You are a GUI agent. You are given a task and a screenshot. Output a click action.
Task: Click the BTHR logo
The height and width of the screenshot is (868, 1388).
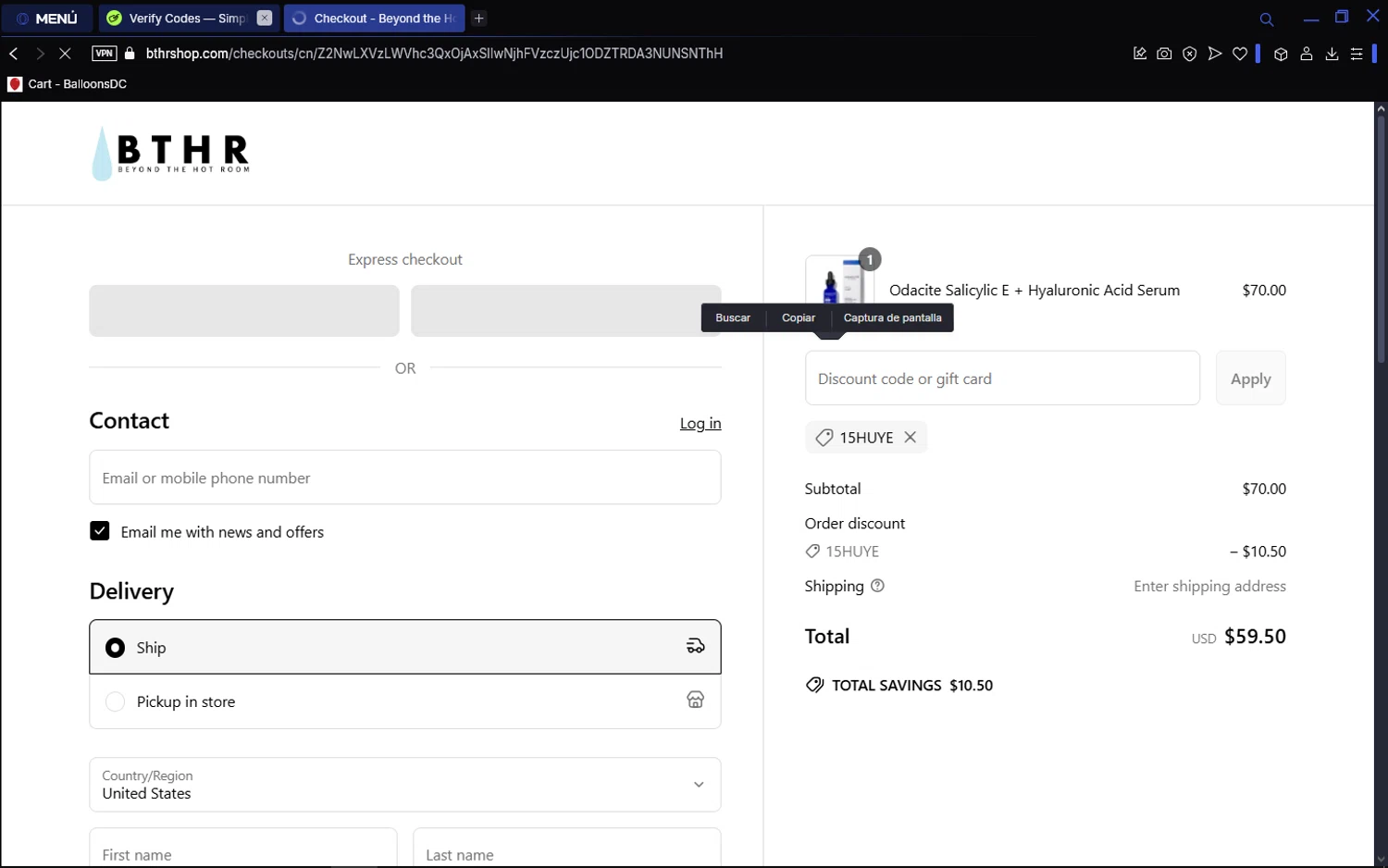pyautogui.click(x=171, y=154)
